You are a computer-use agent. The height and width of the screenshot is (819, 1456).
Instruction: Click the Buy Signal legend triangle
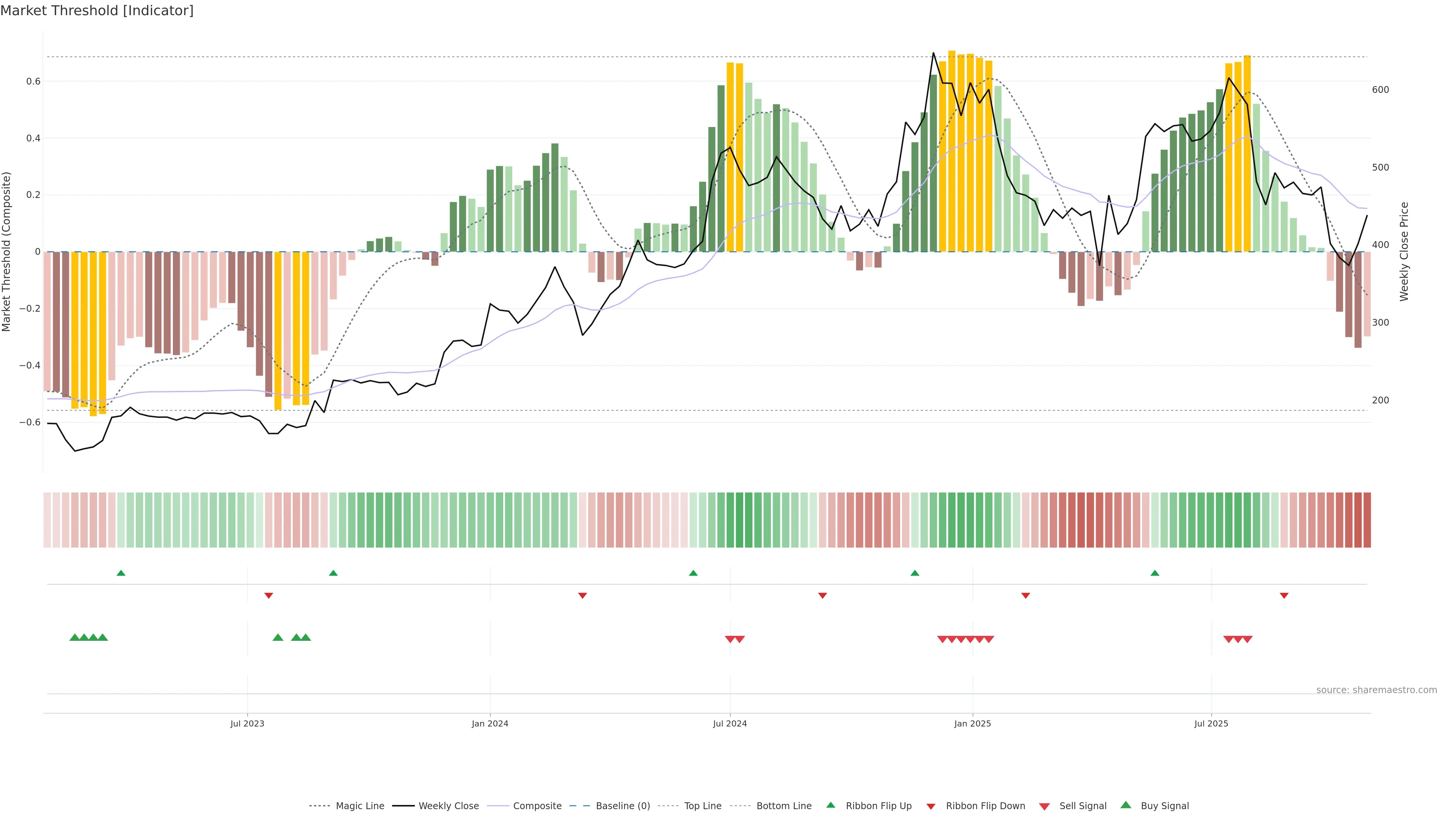[1125, 805]
